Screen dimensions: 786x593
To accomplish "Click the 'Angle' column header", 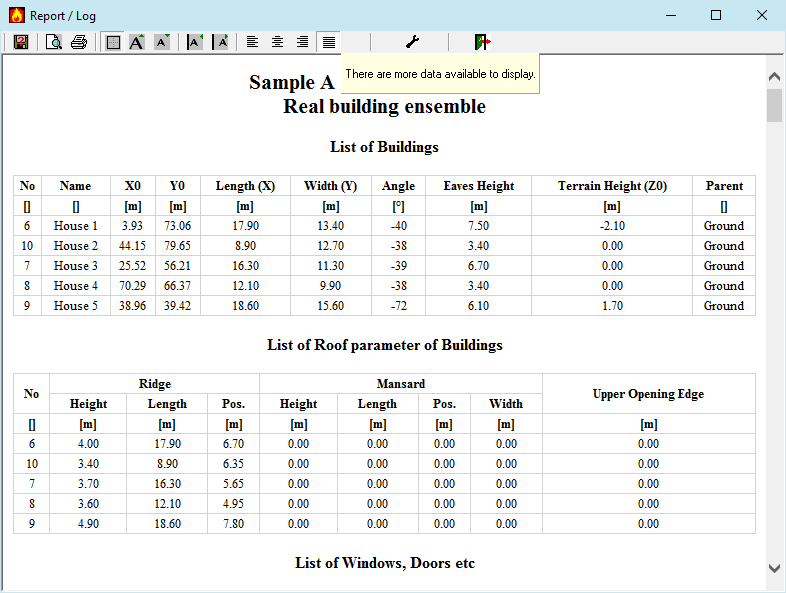I will pyautogui.click(x=399, y=186).
